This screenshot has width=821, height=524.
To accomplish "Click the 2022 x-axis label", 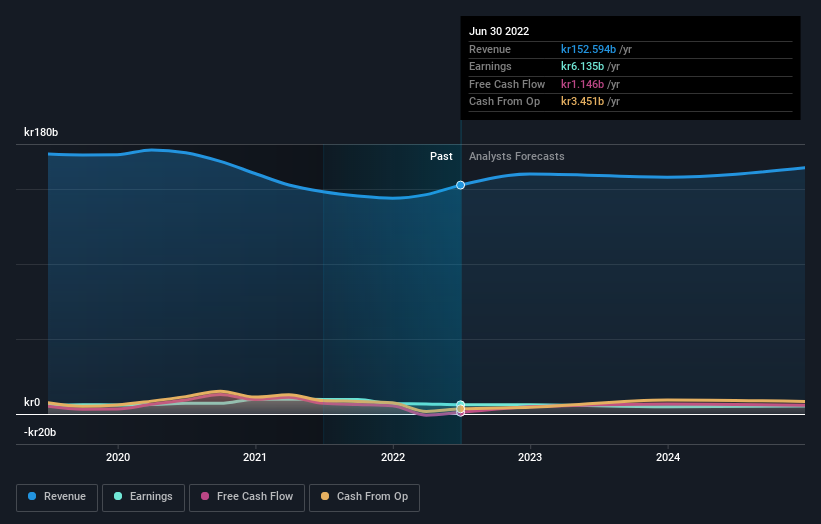I will (x=393, y=457).
